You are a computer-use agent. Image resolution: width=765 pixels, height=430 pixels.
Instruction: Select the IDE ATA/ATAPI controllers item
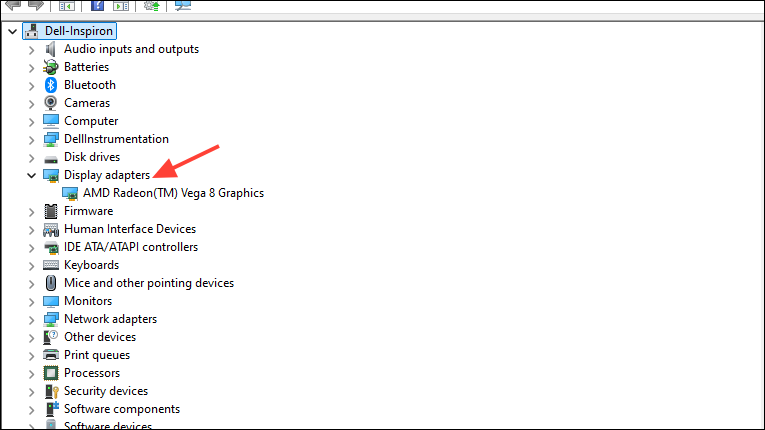(131, 247)
